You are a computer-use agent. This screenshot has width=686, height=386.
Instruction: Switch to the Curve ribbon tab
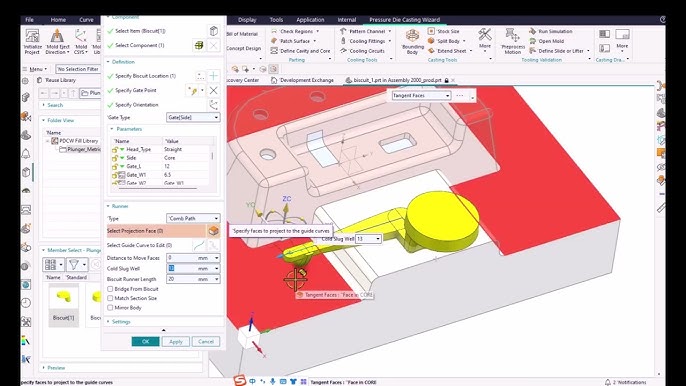click(x=86, y=20)
